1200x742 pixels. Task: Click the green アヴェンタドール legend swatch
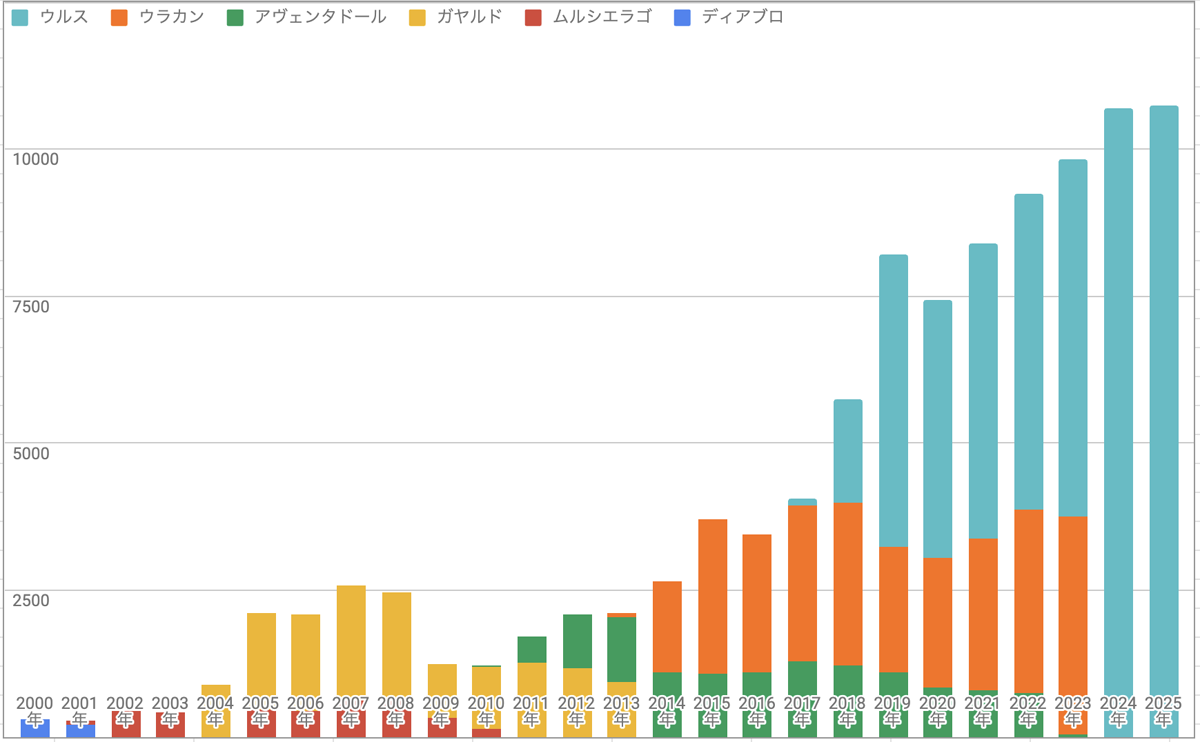(235, 17)
